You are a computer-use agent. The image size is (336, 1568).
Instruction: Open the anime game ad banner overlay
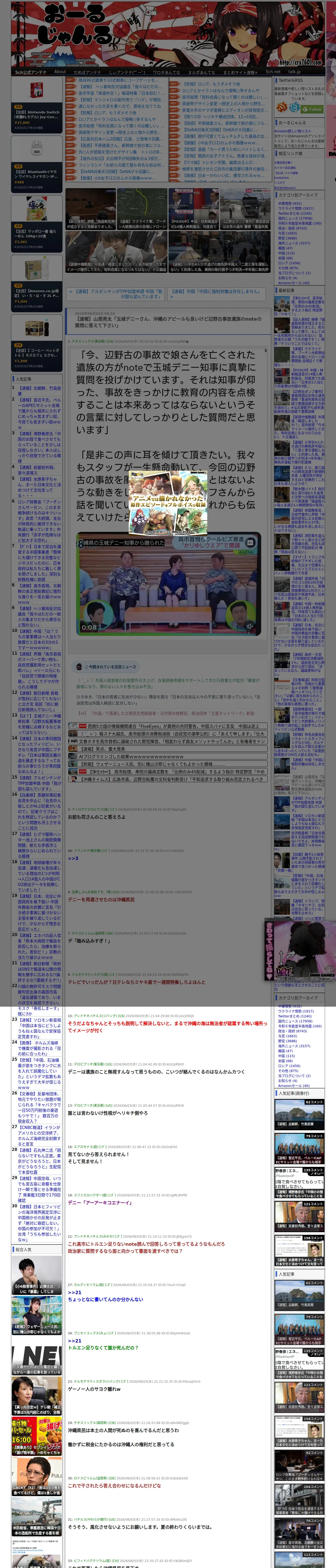(168, 502)
